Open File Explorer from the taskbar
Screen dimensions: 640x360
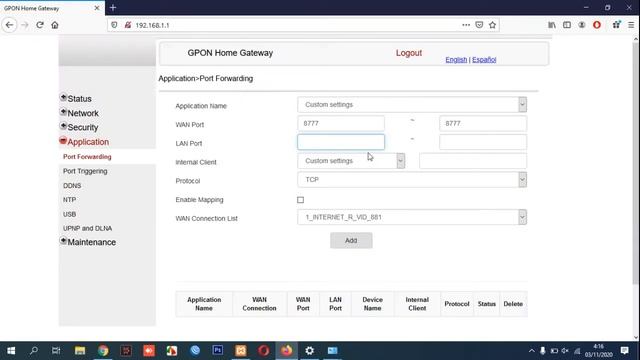click(80, 351)
